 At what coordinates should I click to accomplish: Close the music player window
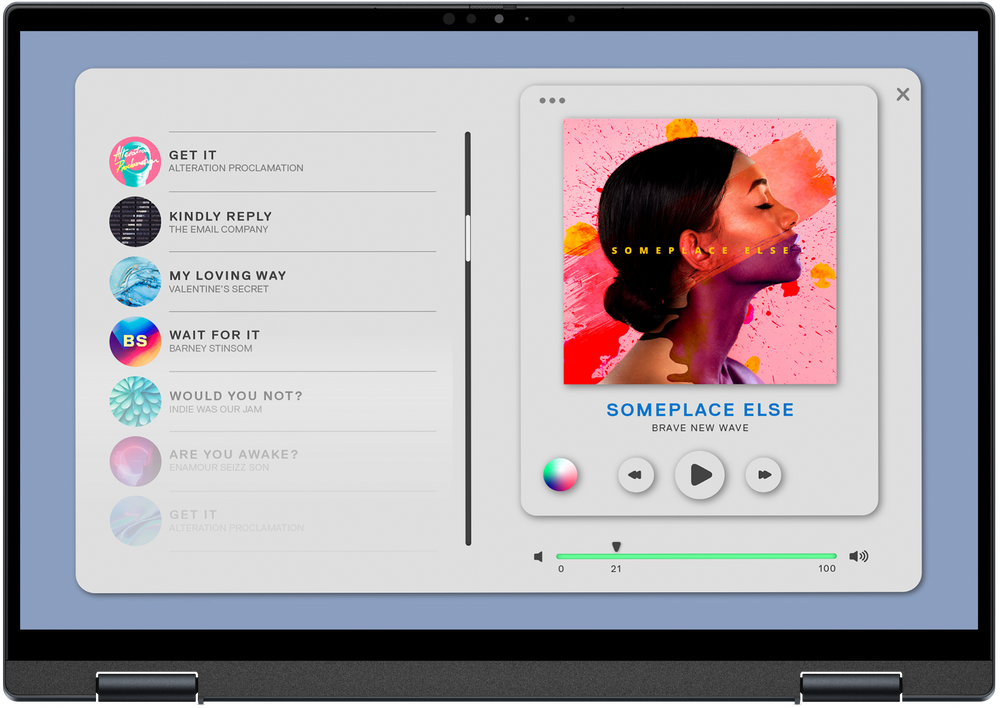903,94
